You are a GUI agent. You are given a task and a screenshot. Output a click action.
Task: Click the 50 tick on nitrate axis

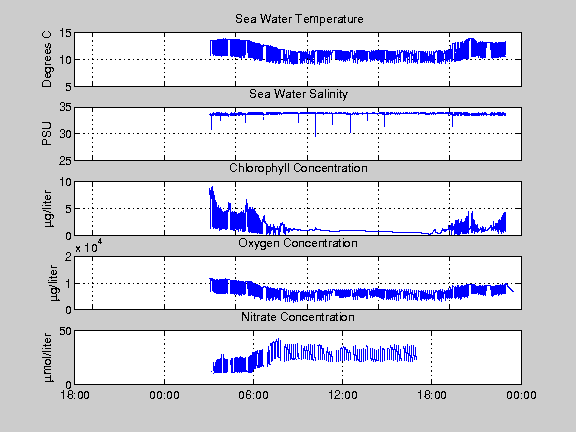[65, 331]
